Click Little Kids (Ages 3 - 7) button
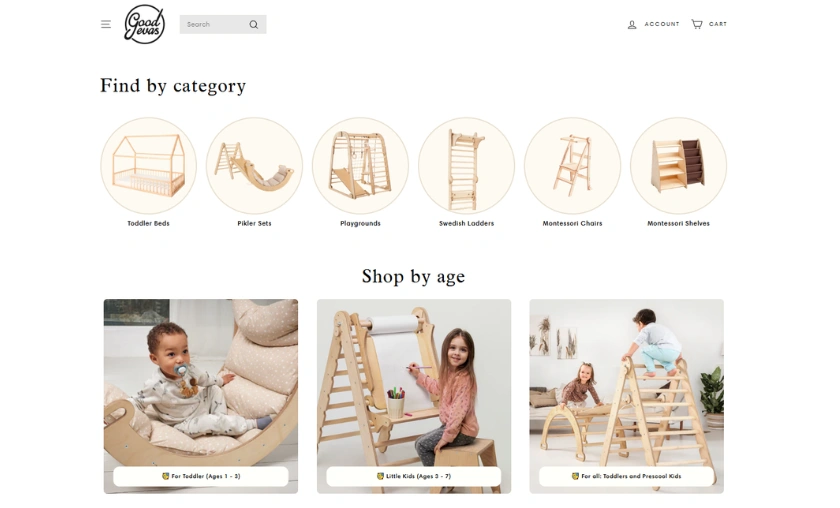840x508 pixels. click(414, 476)
